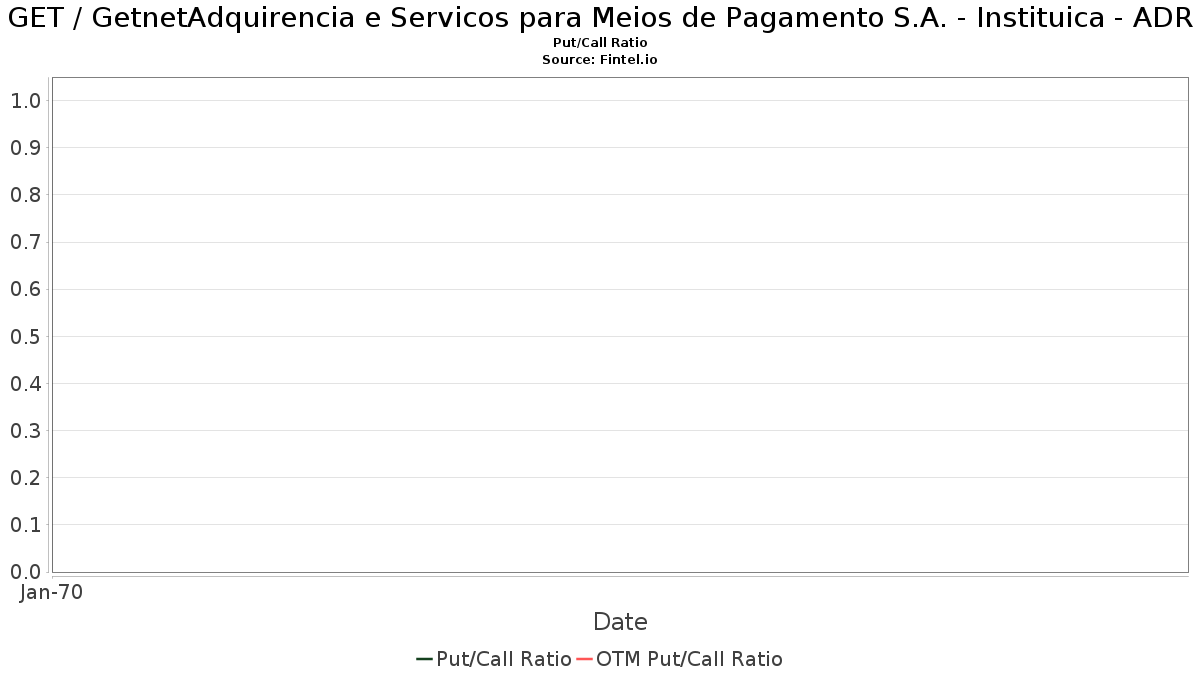This screenshot has height=675, width=1200.
Task: Click the 0.9 y-axis label
Action: point(25,148)
